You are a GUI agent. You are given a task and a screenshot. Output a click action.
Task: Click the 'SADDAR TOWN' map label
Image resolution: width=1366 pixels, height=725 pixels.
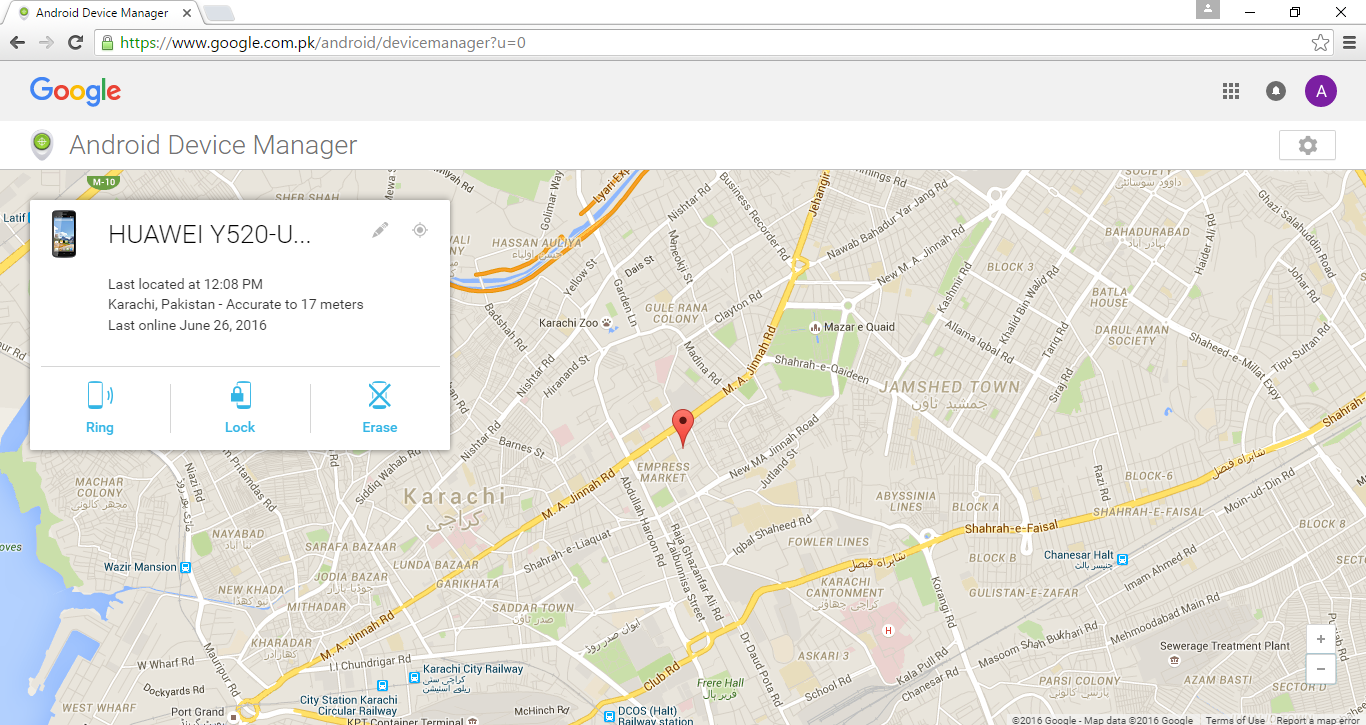(532, 607)
